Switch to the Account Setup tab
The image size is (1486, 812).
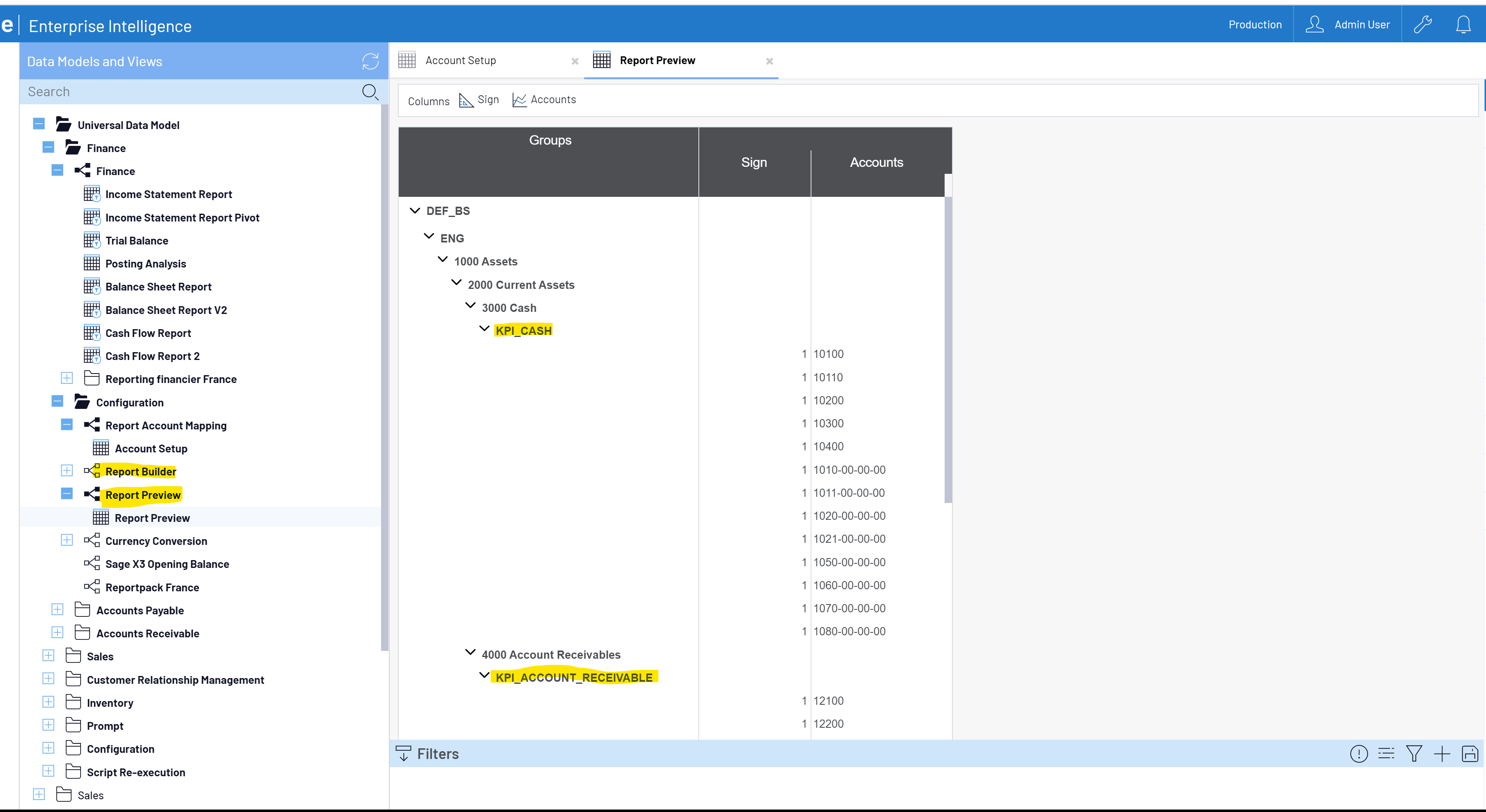[x=460, y=60]
